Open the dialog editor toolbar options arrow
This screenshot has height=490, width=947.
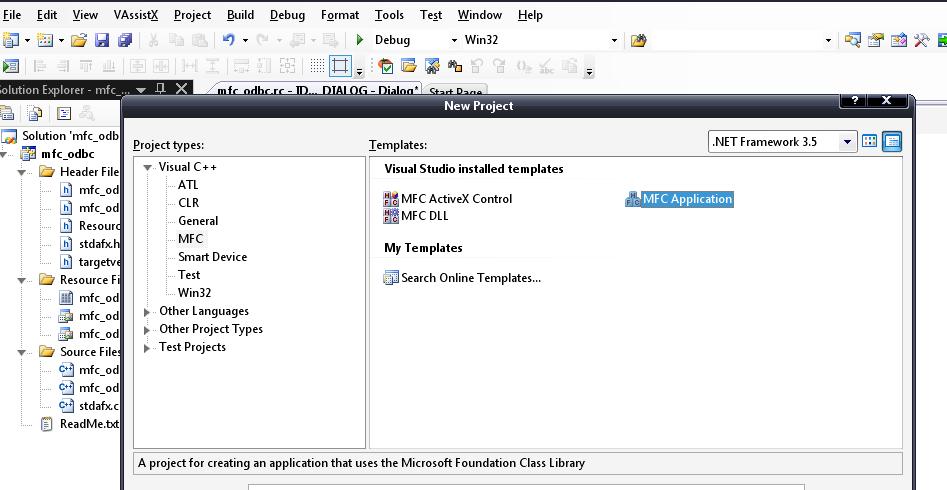359,71
